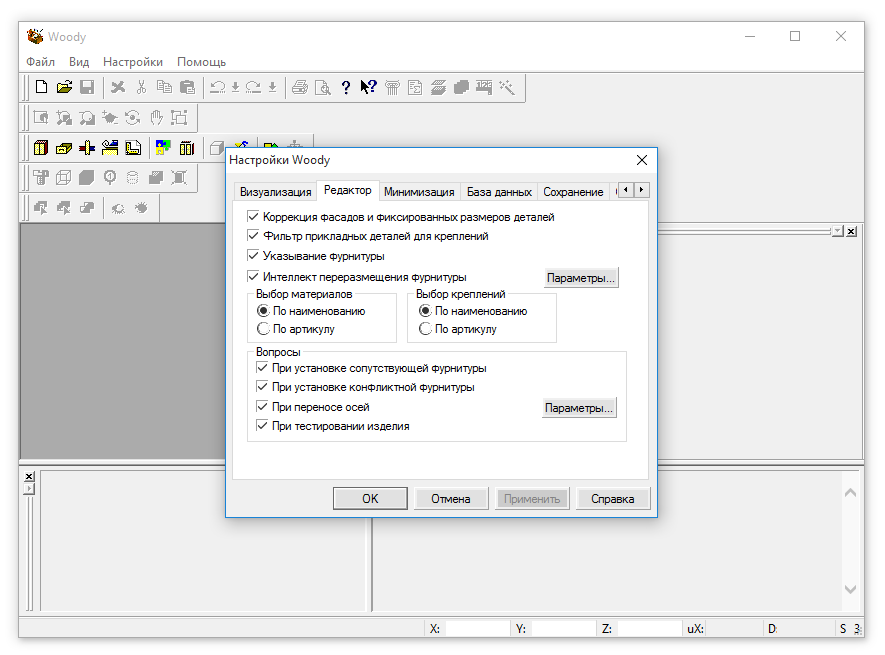
Task: Click the sigma calculation sheet icon
Action: coord(415,87)
